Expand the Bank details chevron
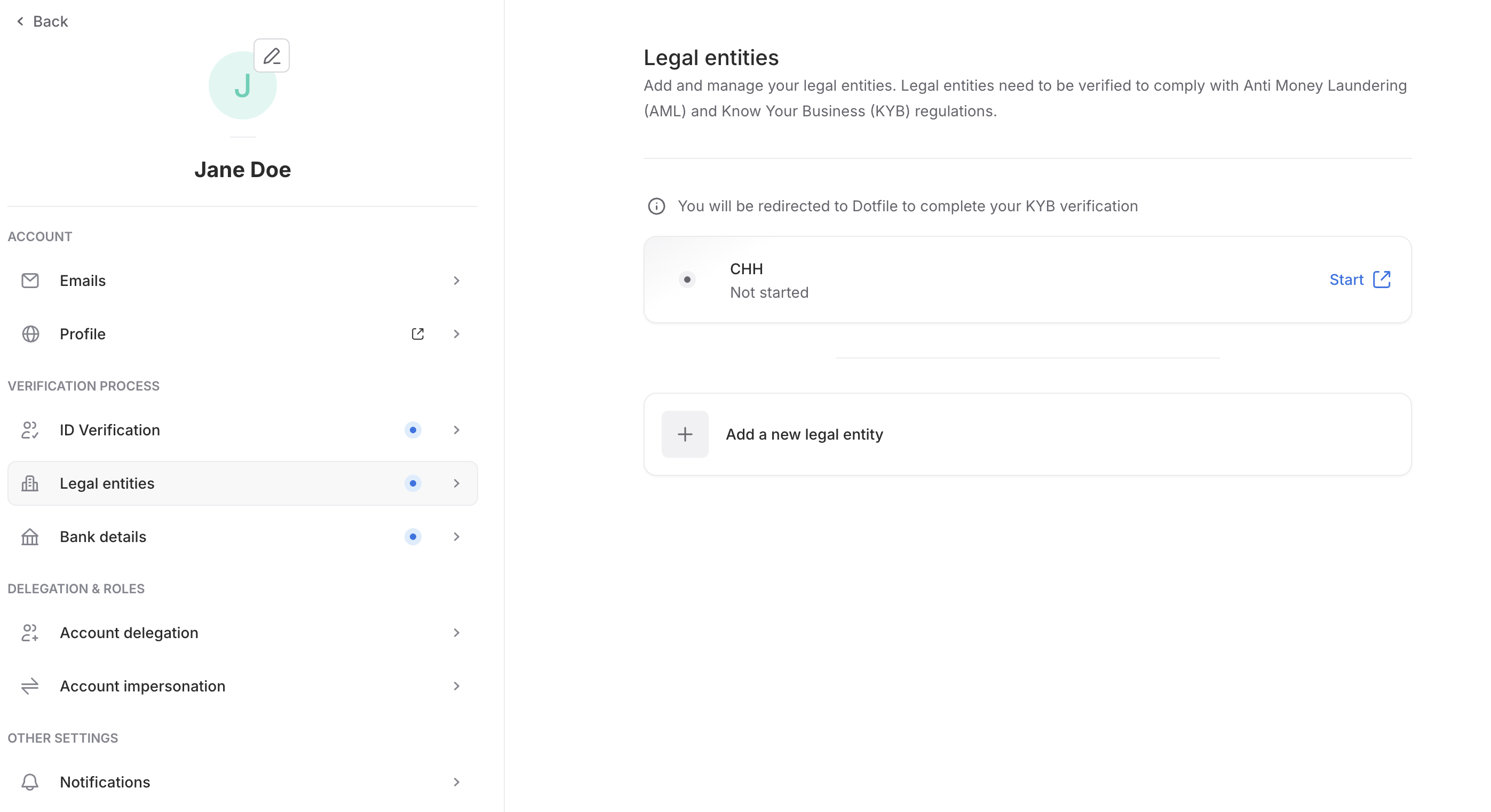This screenshot has width=1491, height=812. tap(456, 537)
